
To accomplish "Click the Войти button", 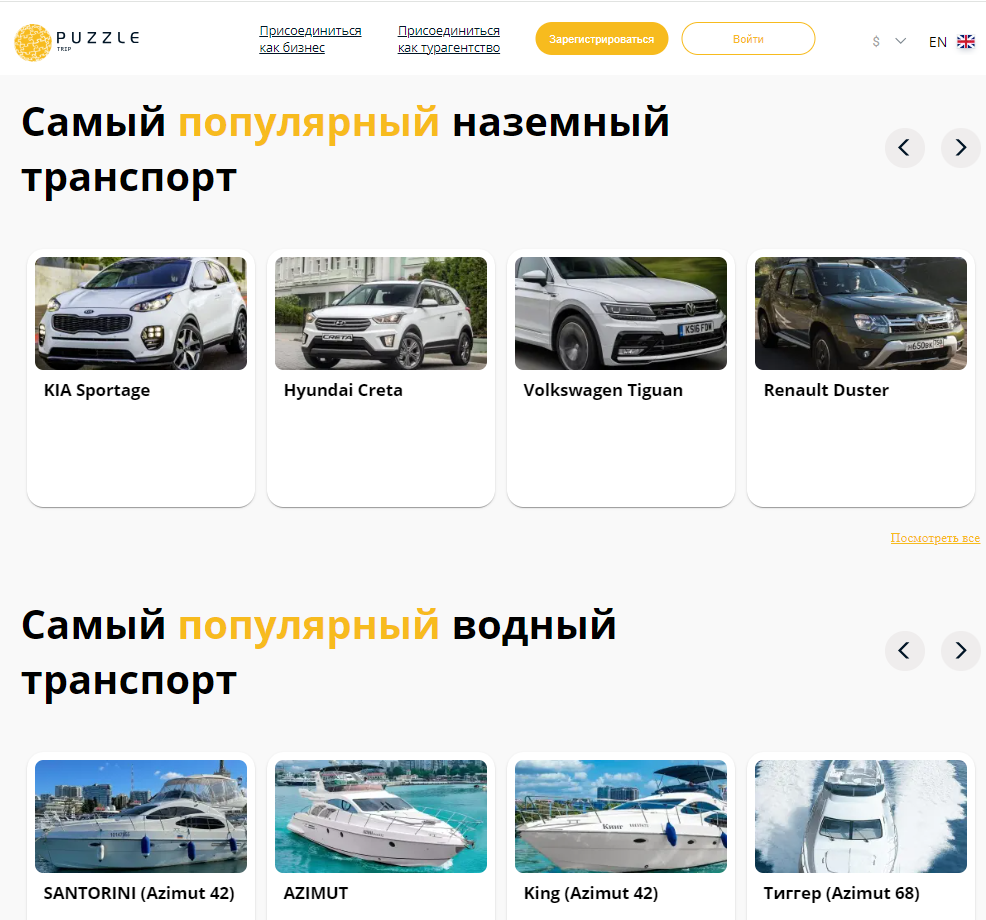I will coord(748,39).
